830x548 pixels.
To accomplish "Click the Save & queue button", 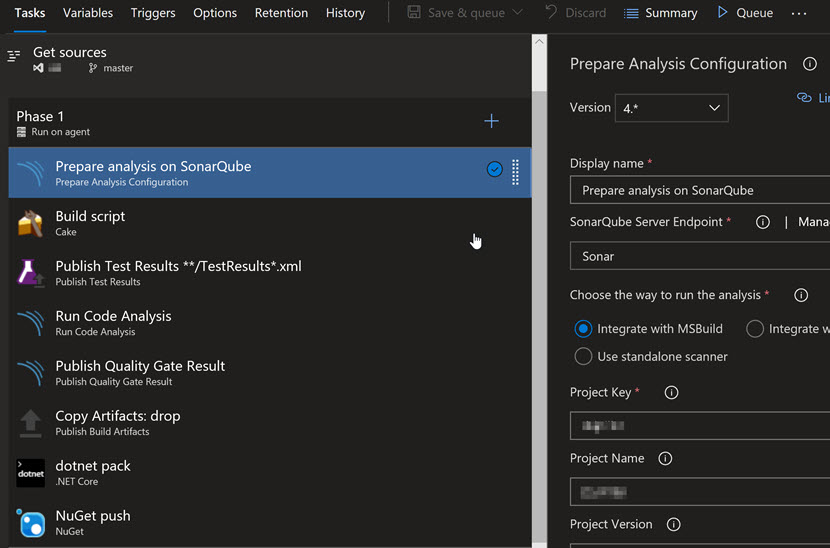I will click(456, 13).
